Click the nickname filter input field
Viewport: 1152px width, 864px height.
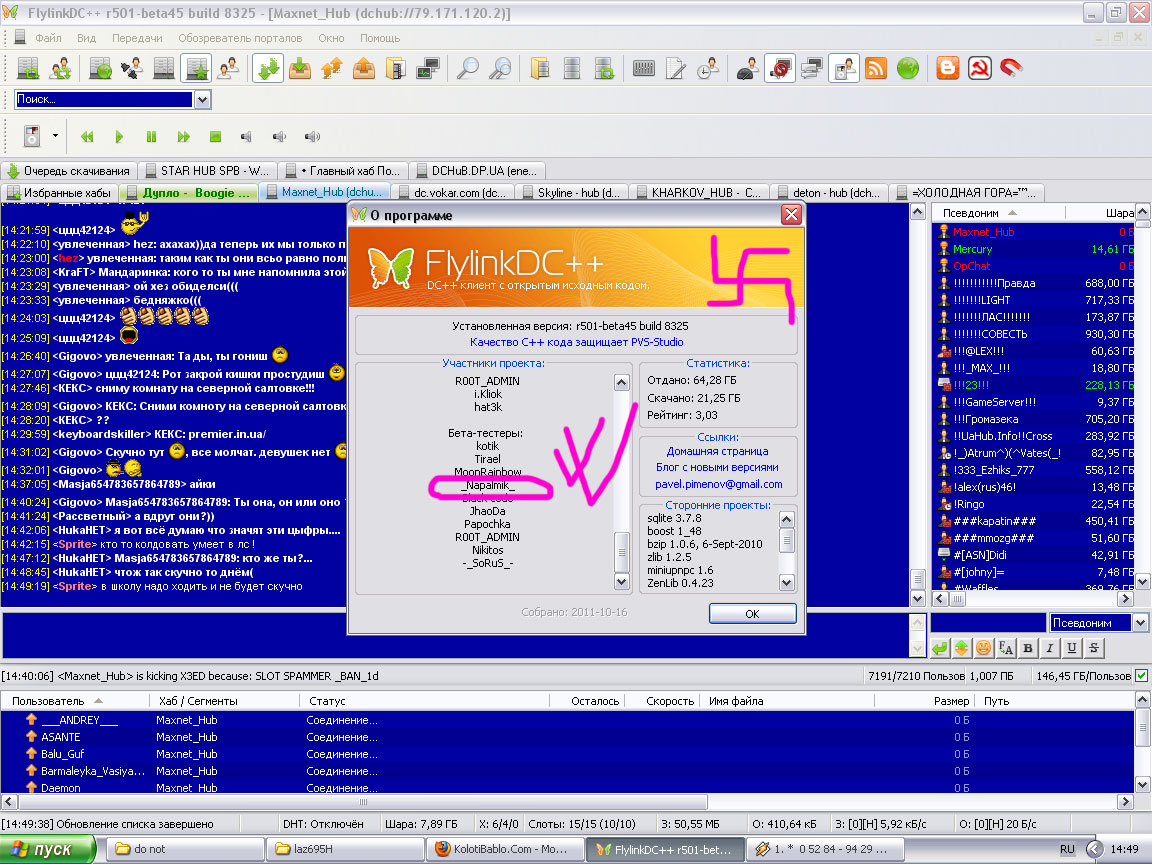coord(988,623)
